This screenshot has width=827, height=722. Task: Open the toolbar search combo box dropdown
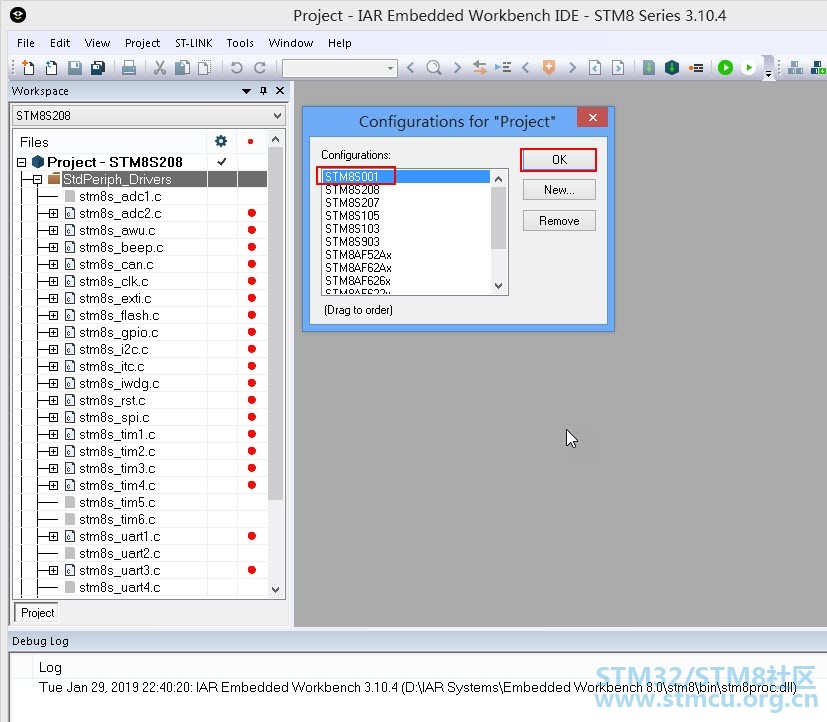pos(390,68)
